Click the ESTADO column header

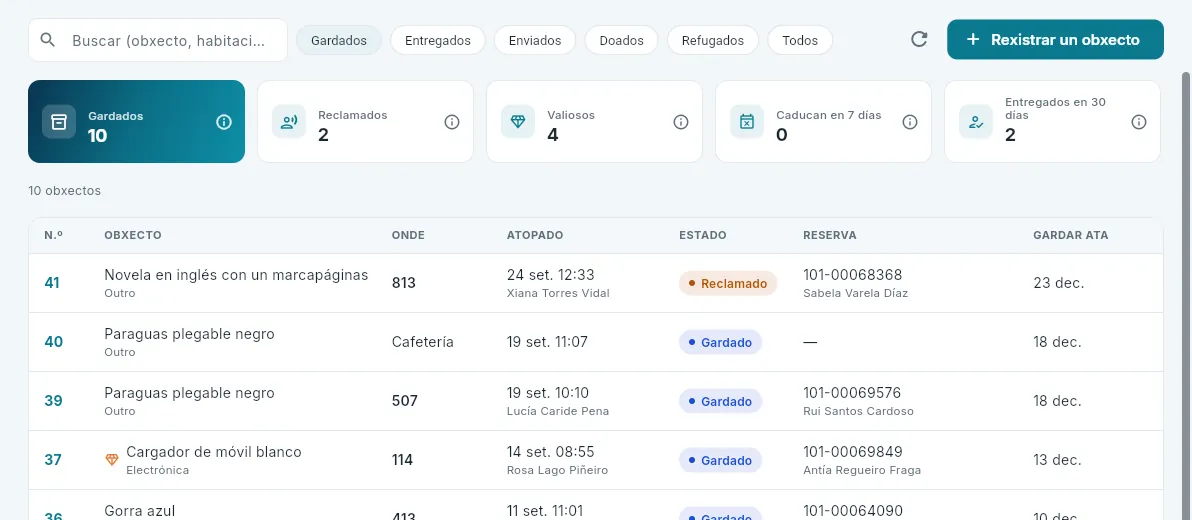pos(702,236)
